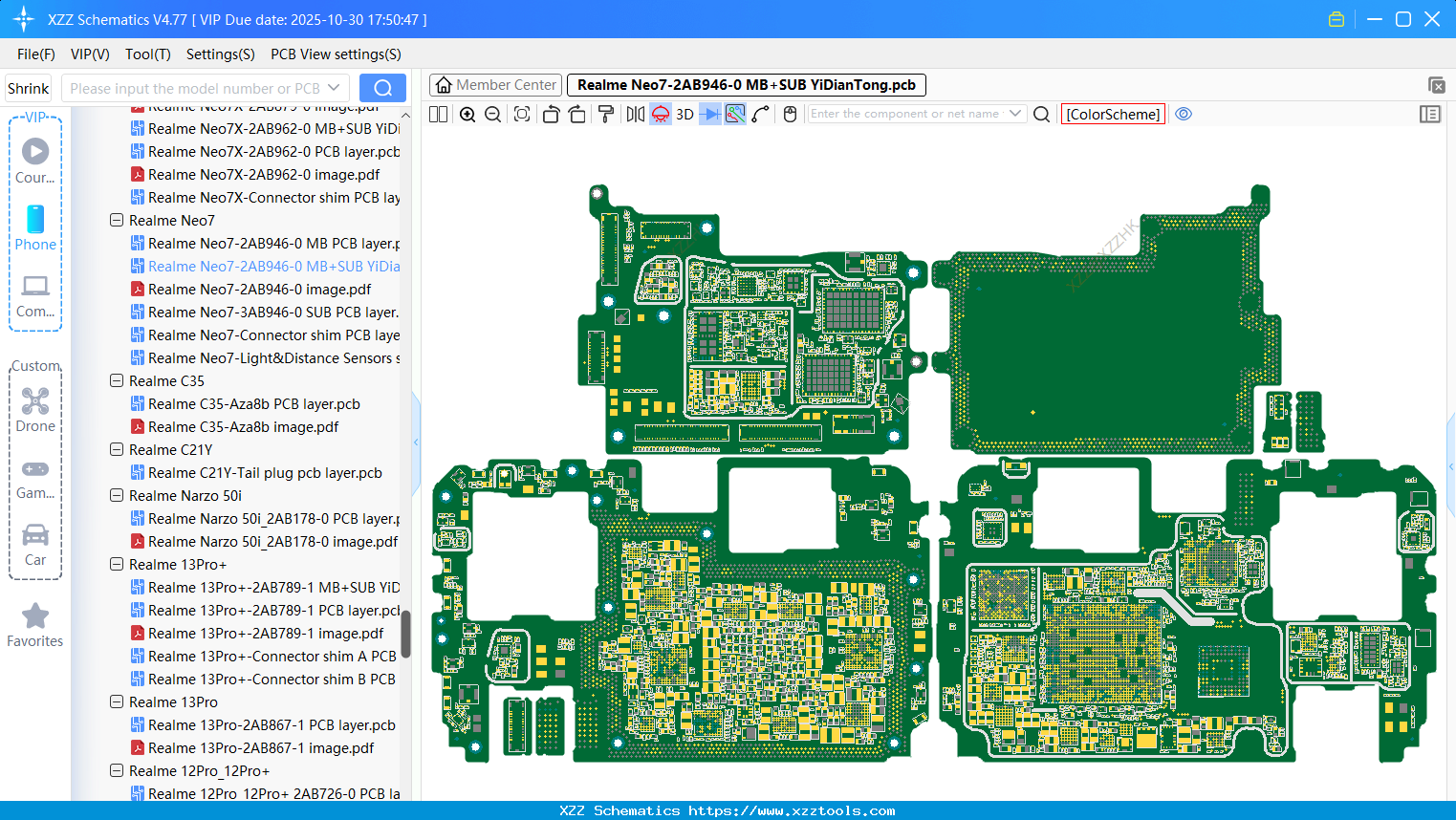
Task: Open the Courses category icon
Action: [x=35, y=161]
